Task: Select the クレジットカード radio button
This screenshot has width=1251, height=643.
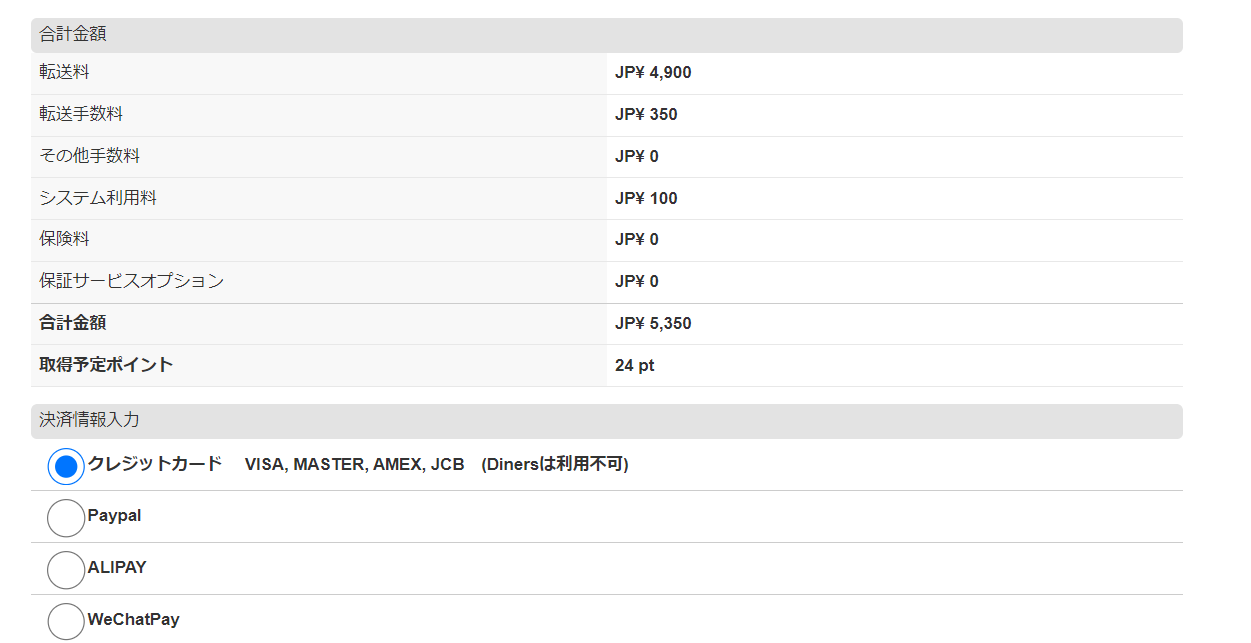Action: point(66,466)
